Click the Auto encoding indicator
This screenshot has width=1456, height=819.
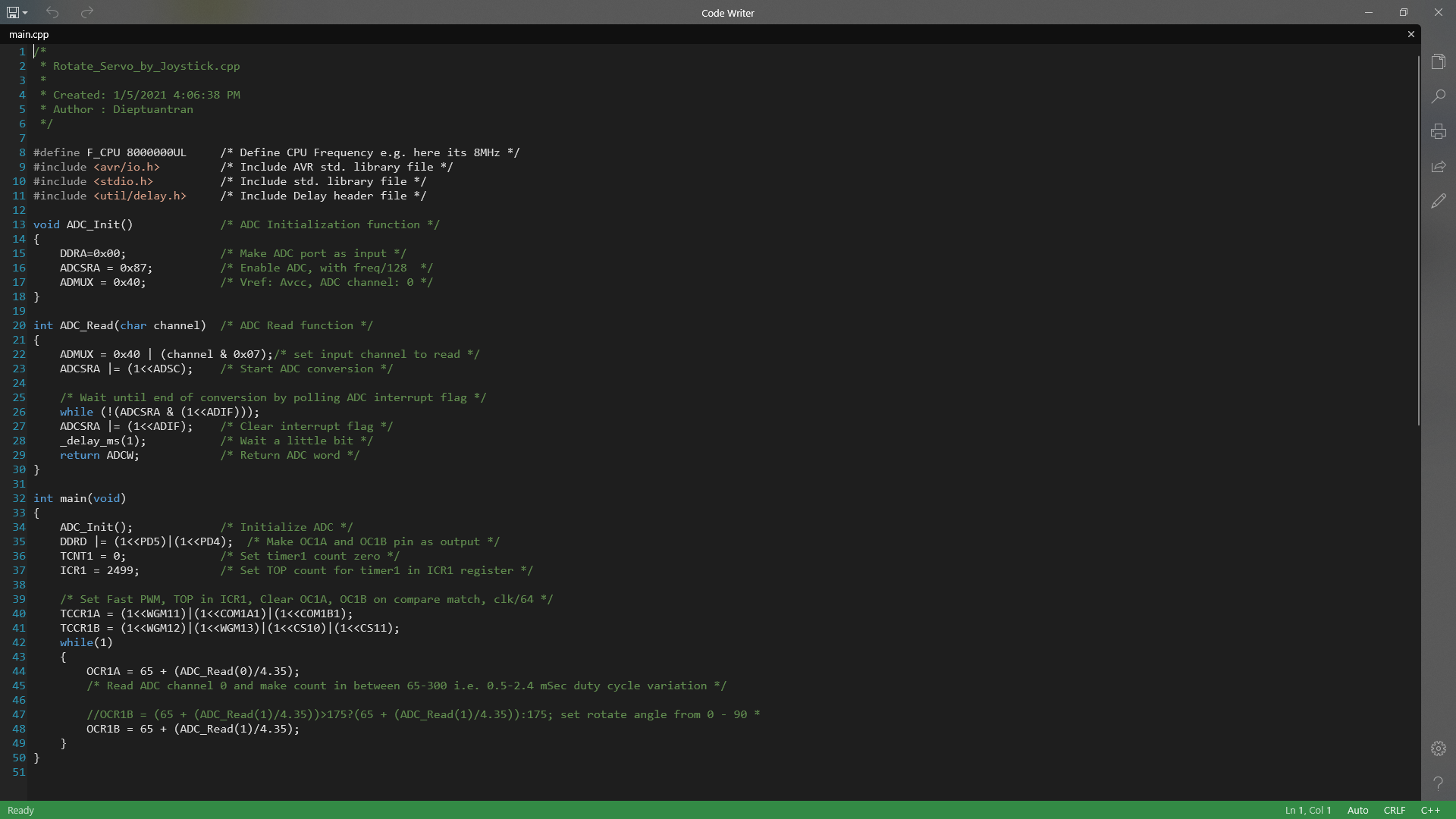[x=1357, y=810]
